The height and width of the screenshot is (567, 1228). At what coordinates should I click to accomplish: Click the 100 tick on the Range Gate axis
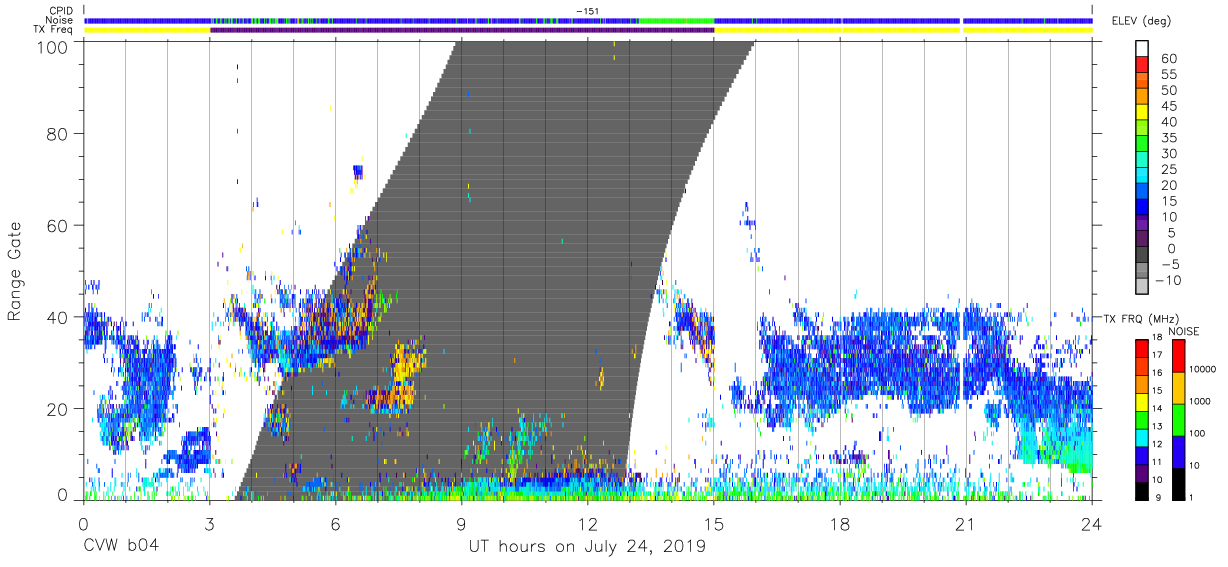pyautogui.click(x=52, y=47)
